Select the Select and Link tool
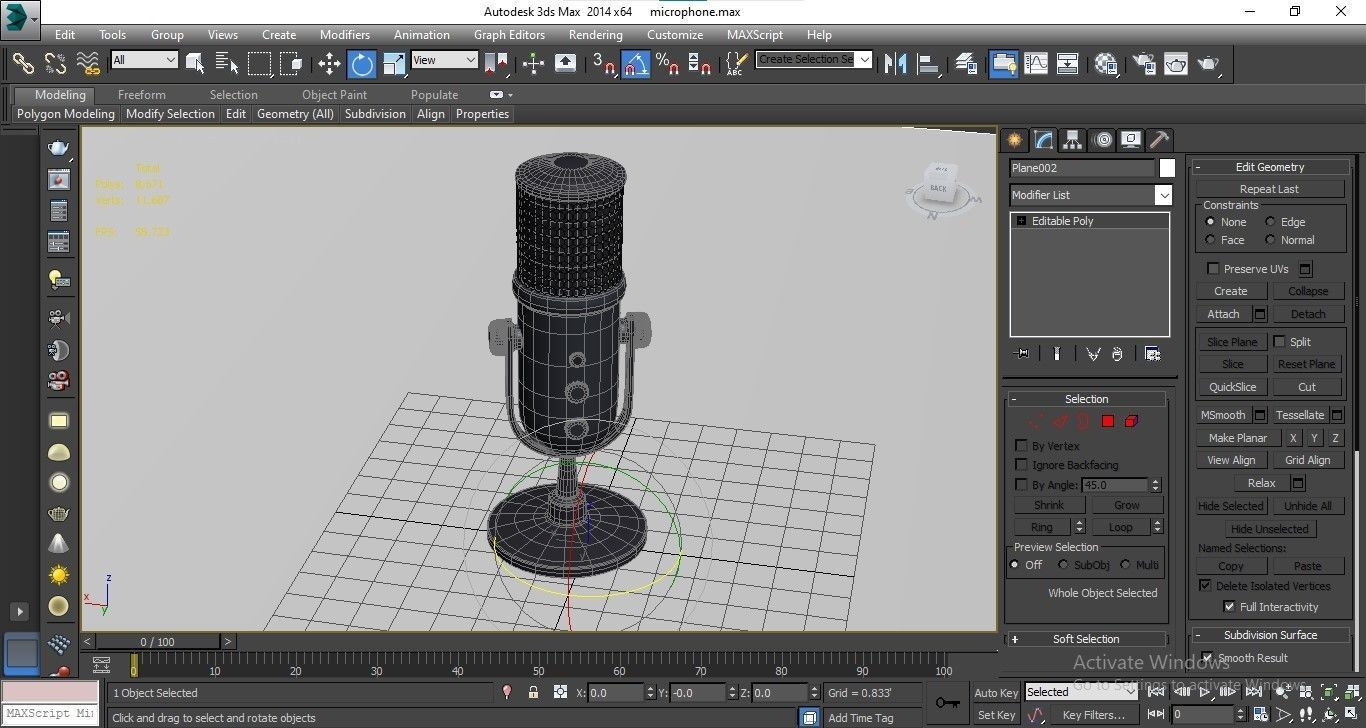 click(24, 63)
